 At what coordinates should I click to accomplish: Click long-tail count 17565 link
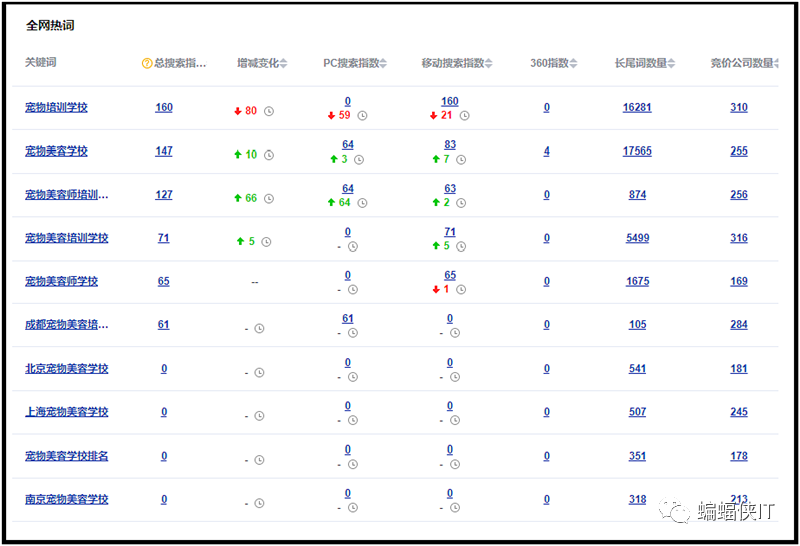(x=637, y=151)
